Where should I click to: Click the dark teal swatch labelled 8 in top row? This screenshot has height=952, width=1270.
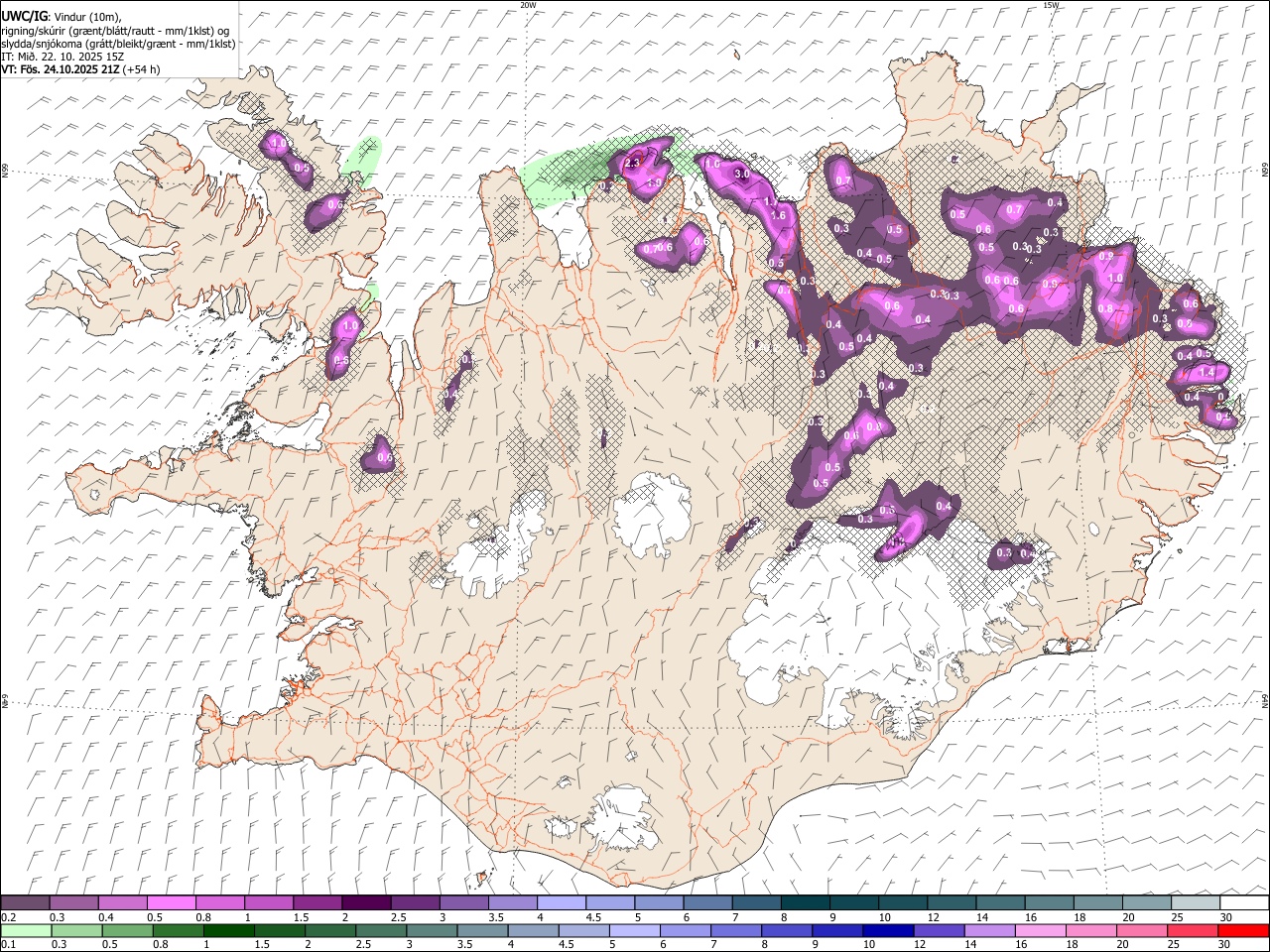805,903
